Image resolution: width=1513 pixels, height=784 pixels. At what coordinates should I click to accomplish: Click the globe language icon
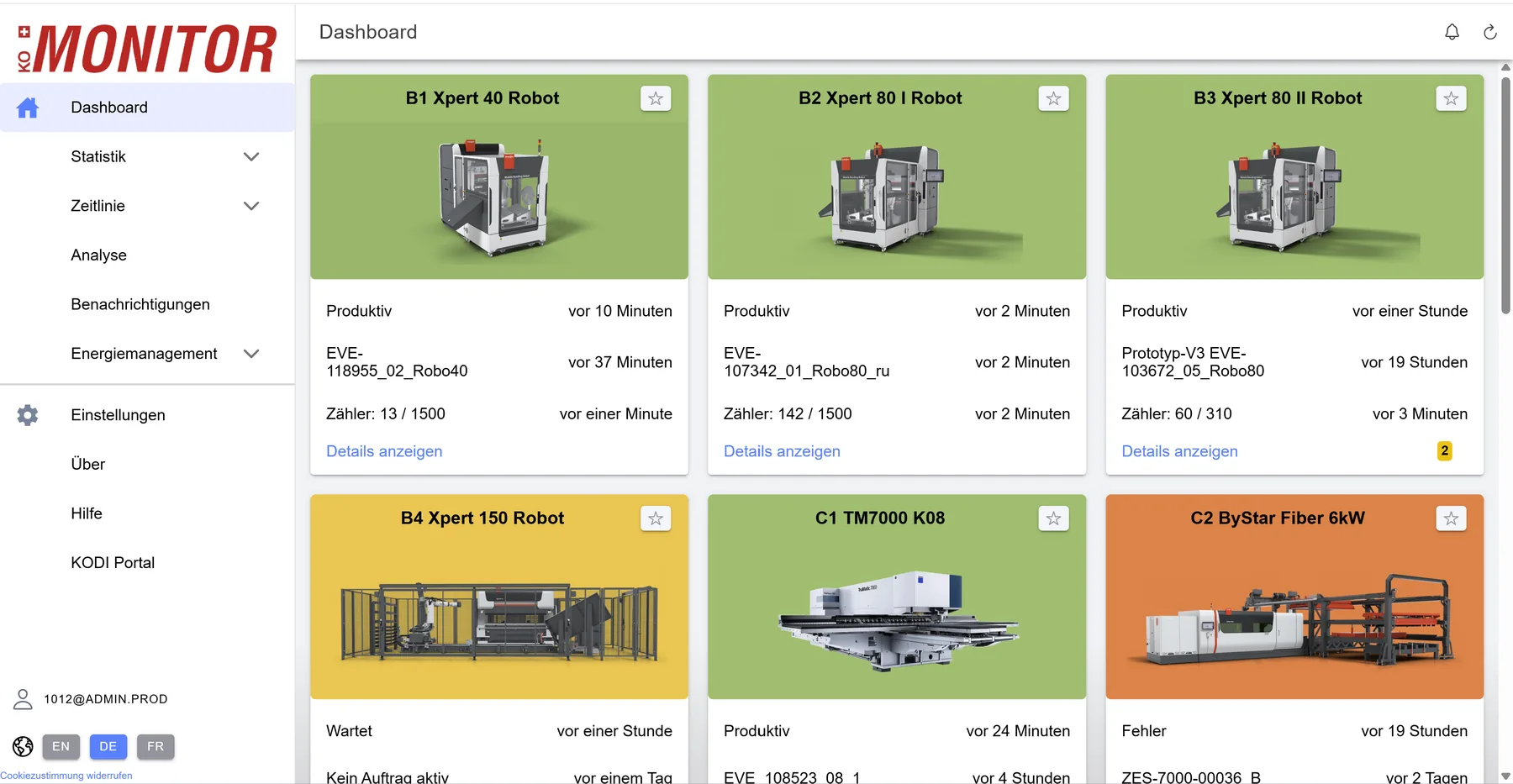tap(23, 746)
